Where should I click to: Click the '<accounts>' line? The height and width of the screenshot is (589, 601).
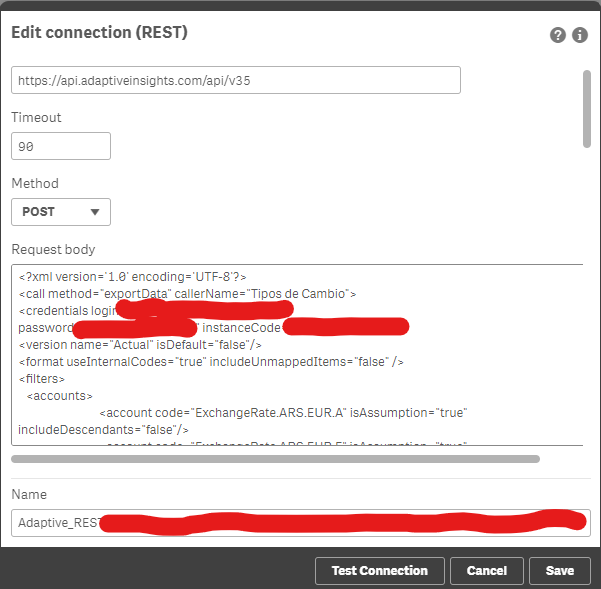tap(59, 396)
